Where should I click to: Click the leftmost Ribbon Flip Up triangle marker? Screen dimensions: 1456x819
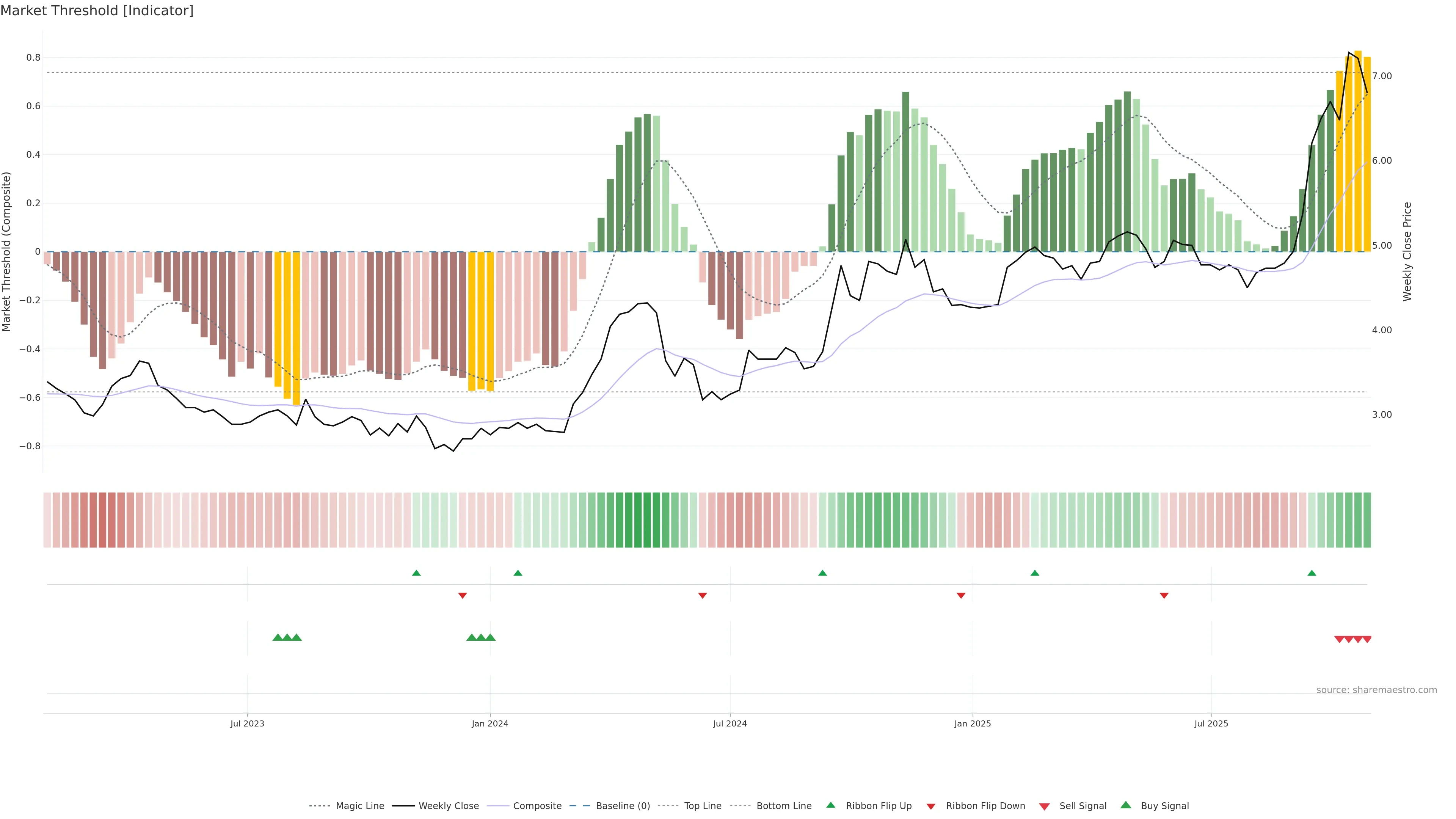coord(417,573)
